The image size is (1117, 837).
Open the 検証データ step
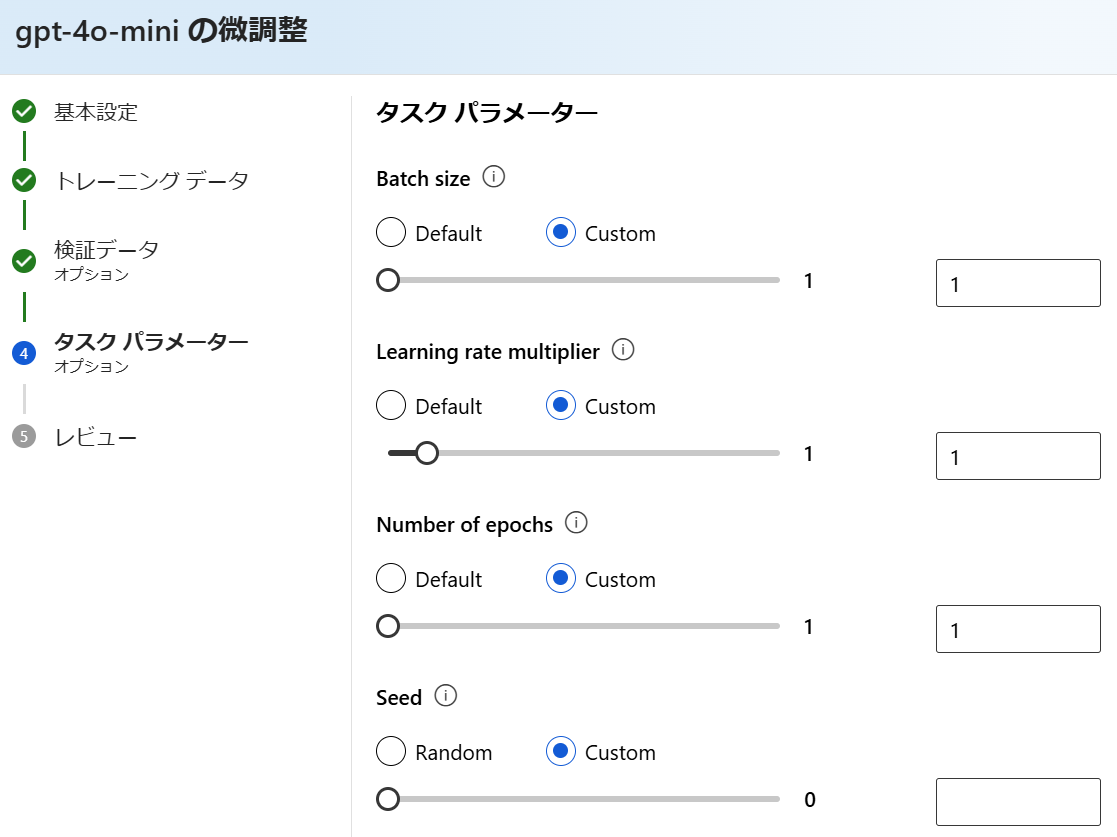click(106, 250)
